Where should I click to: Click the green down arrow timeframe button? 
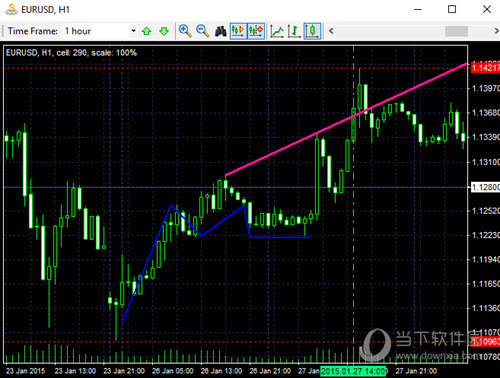[164, 31]
